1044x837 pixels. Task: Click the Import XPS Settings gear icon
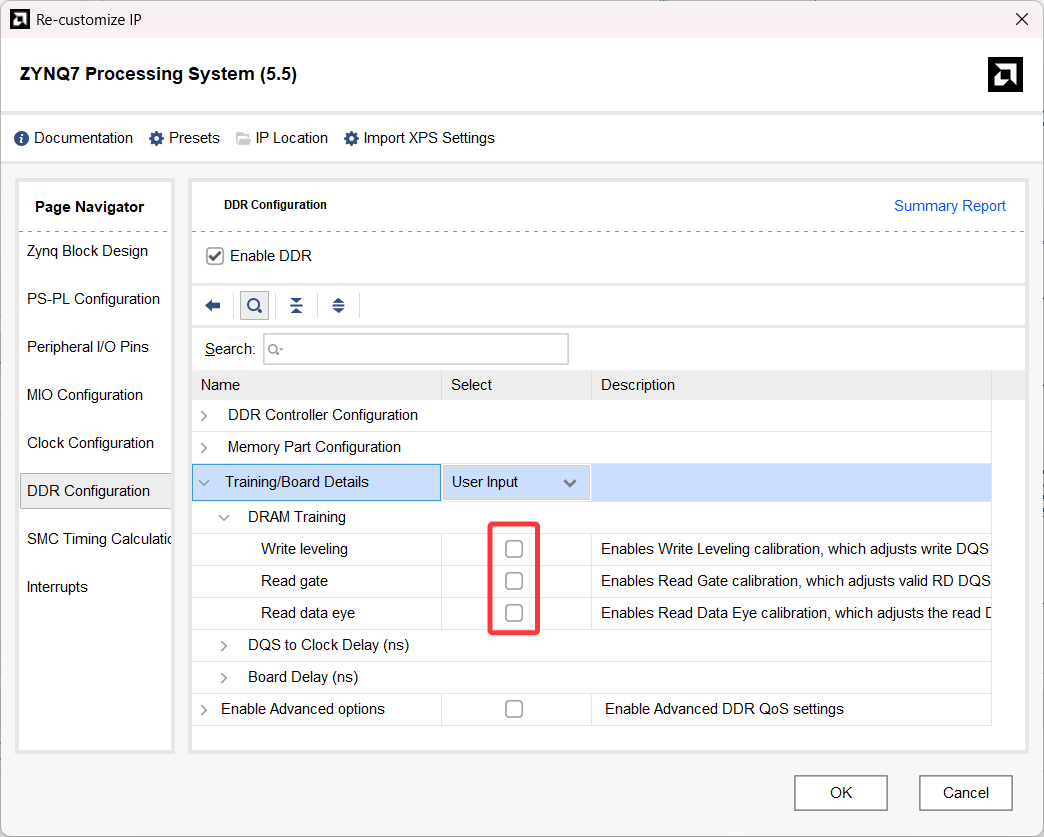(x=351, y=139)
